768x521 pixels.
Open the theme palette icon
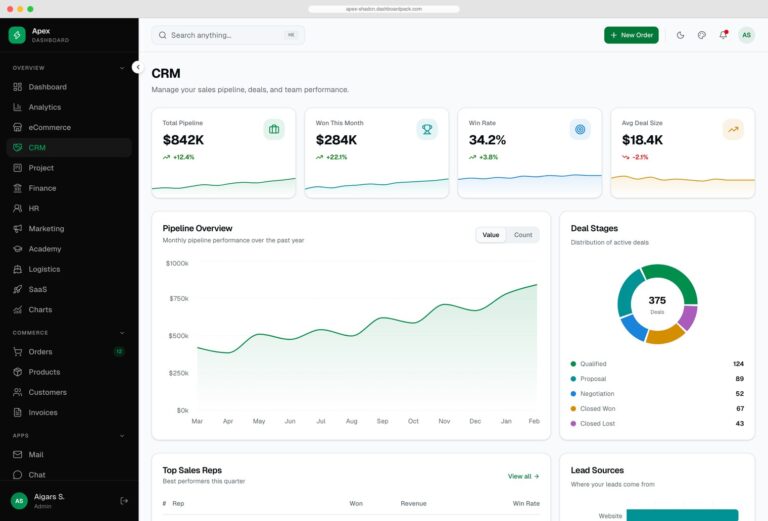[702, 35]
